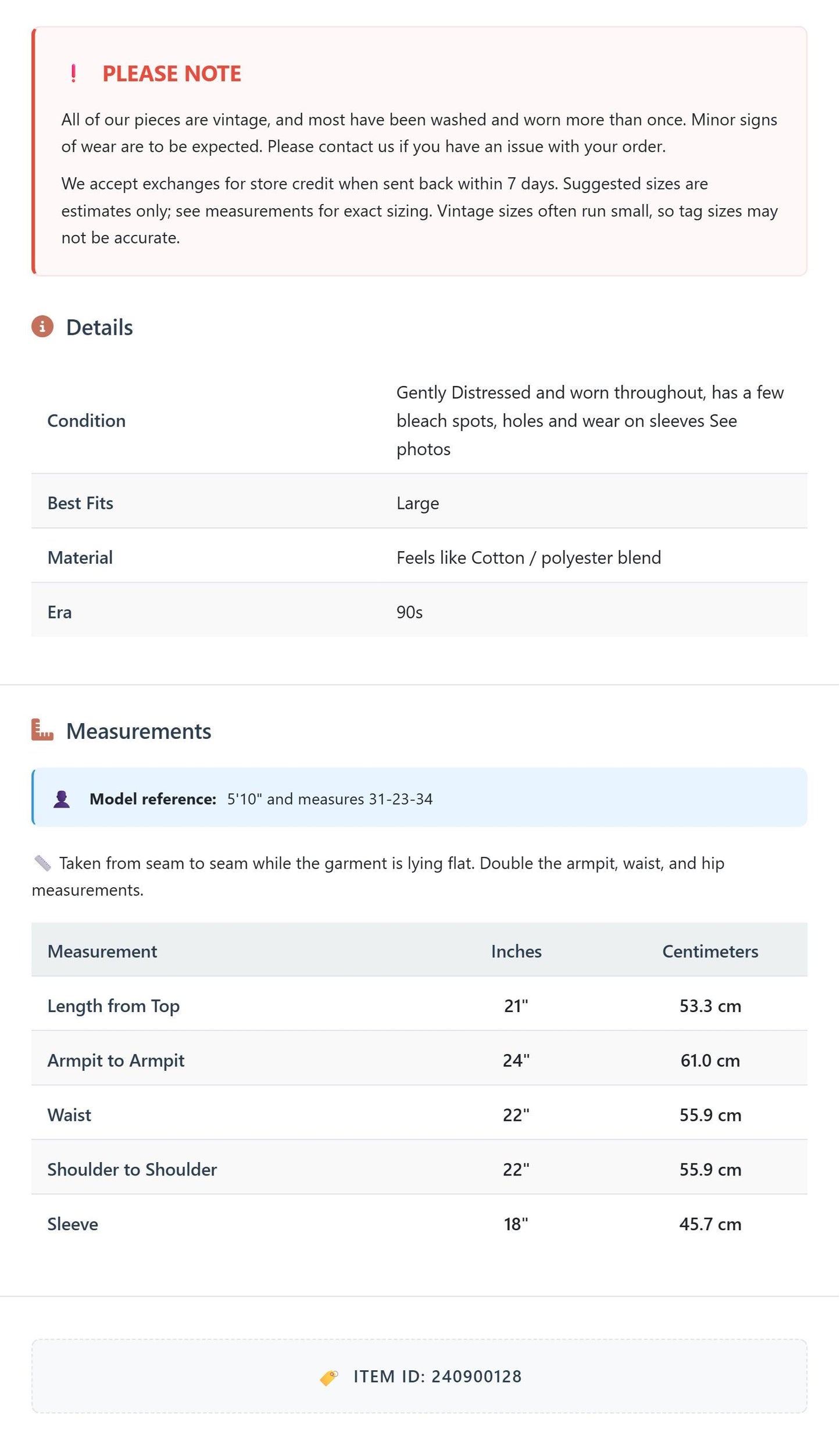840x1440 pixels.
Task: Click the ITEM ID 240900128 text
Action: (x=438, y=1378)
